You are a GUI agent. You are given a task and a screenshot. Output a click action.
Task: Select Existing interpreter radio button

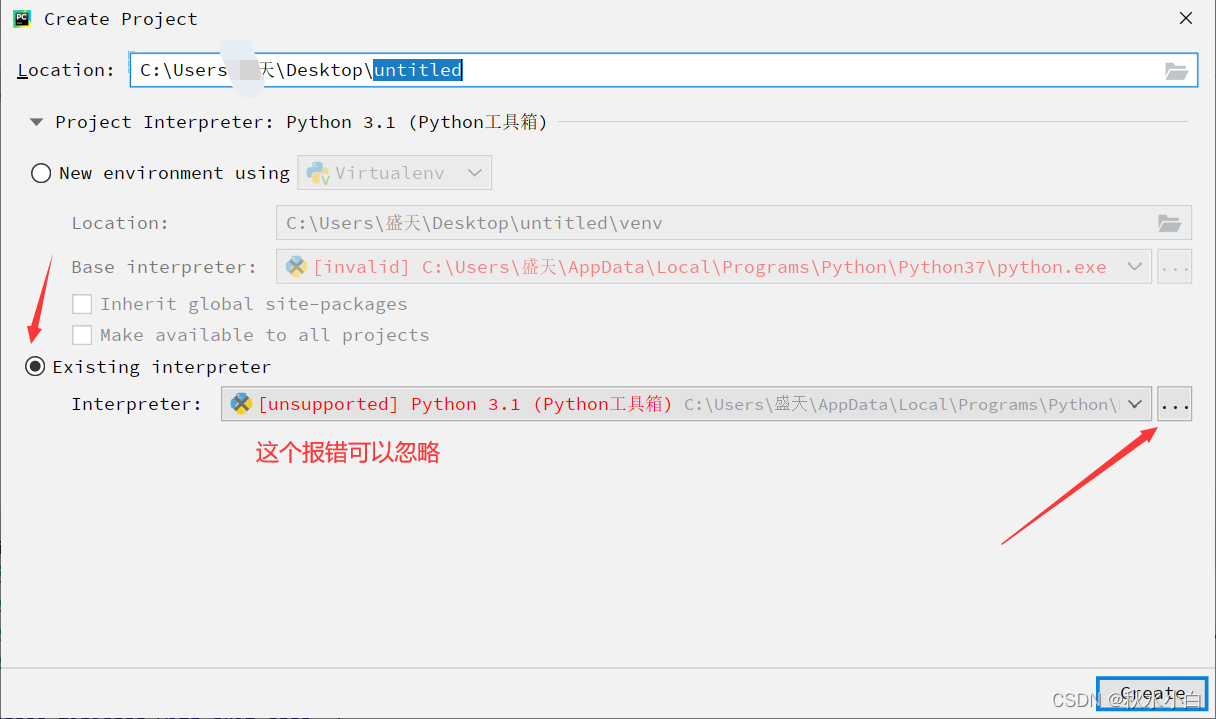pos(35,367)
